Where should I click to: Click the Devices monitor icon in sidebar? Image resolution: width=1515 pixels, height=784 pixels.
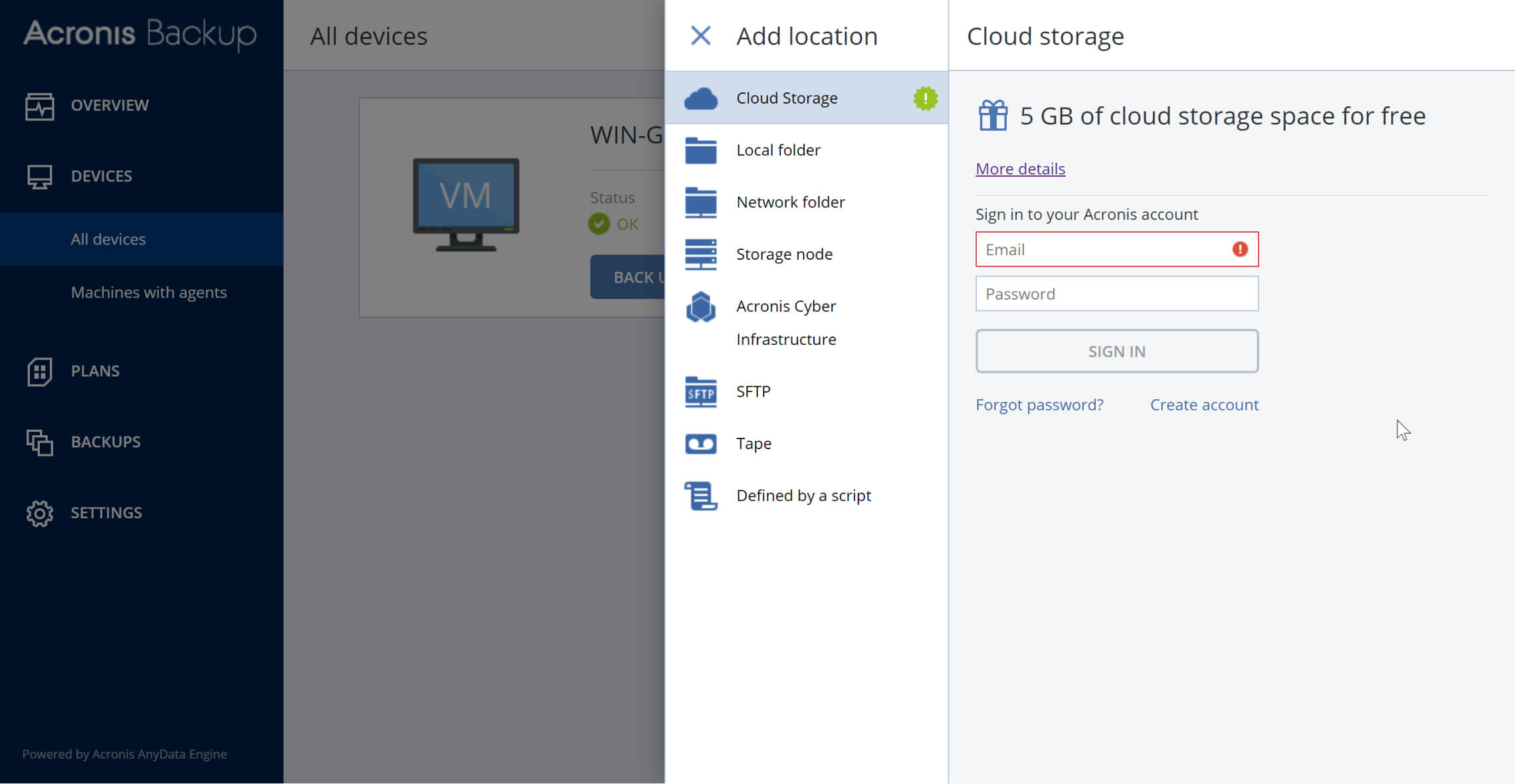(39, 177)
